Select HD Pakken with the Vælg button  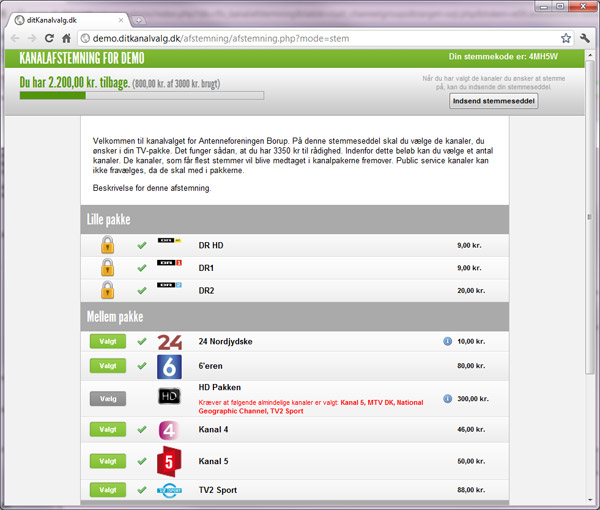point(108,398)
